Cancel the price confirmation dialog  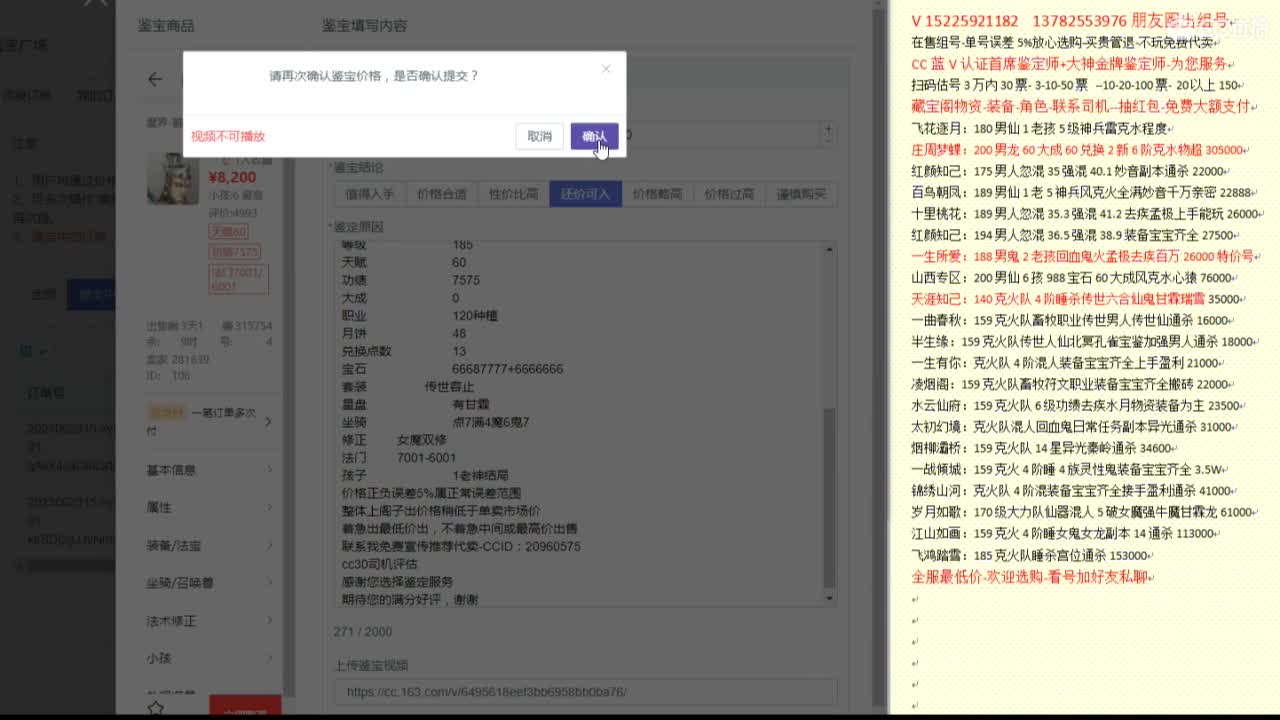539,136
